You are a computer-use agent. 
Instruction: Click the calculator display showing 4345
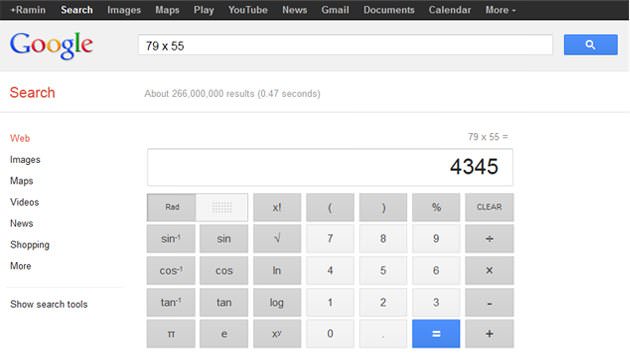pos(330,167)
